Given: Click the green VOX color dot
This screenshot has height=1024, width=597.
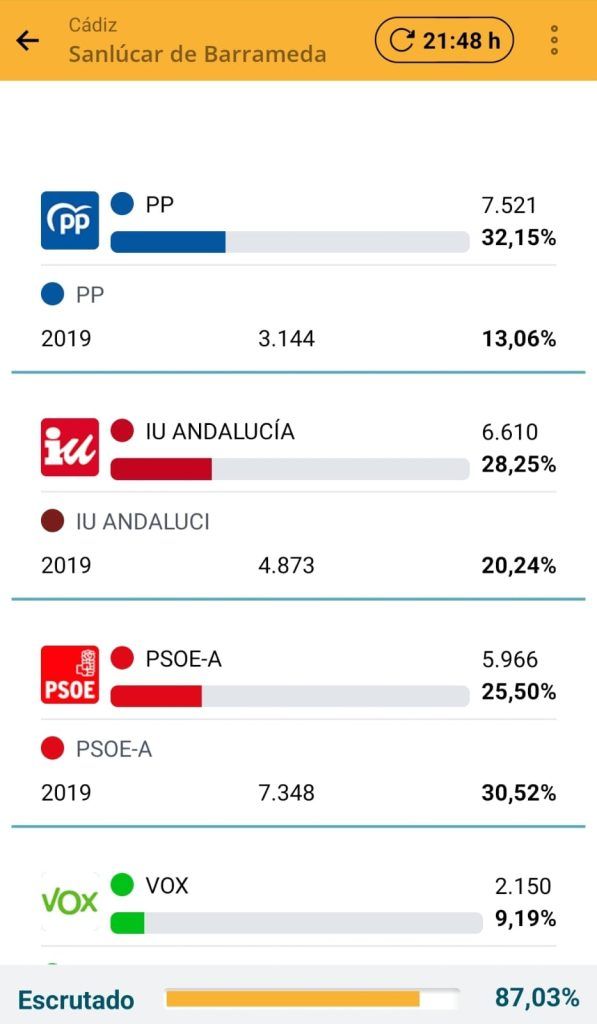Looking at the screenshot, I should [122, 885].
